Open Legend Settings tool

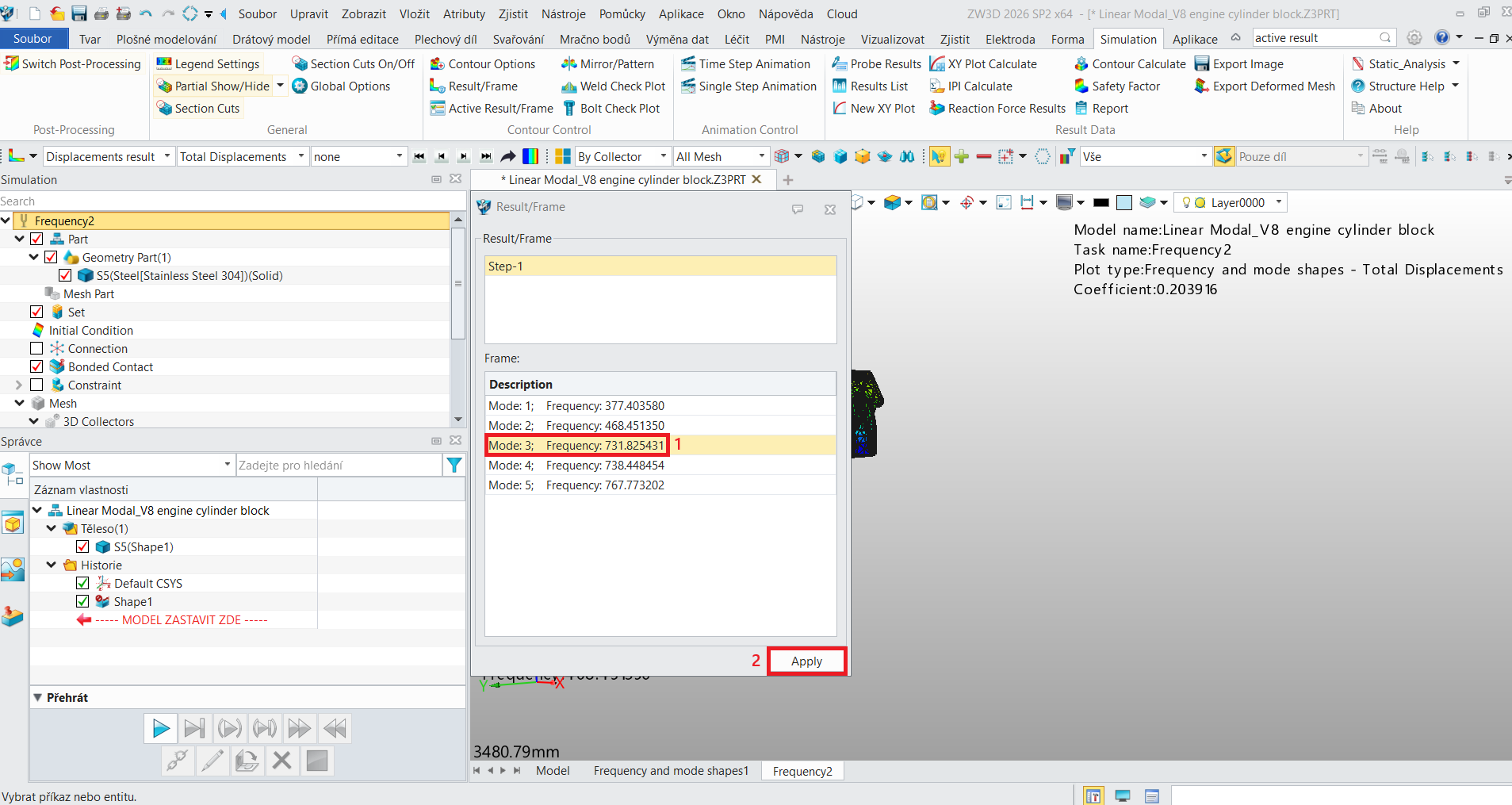(208, 64)
